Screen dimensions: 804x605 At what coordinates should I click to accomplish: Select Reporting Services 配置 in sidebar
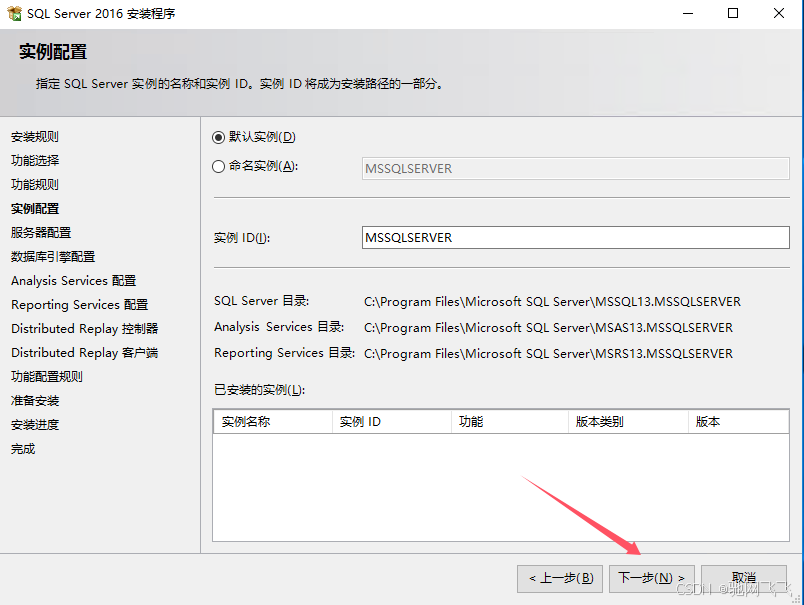pyautogui.click(x=79, y=305)
